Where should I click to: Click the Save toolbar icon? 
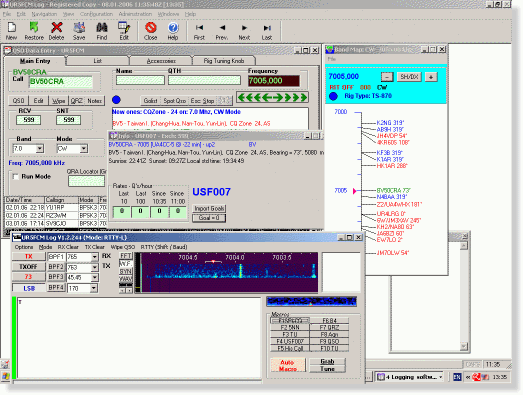tap(79, 27)
